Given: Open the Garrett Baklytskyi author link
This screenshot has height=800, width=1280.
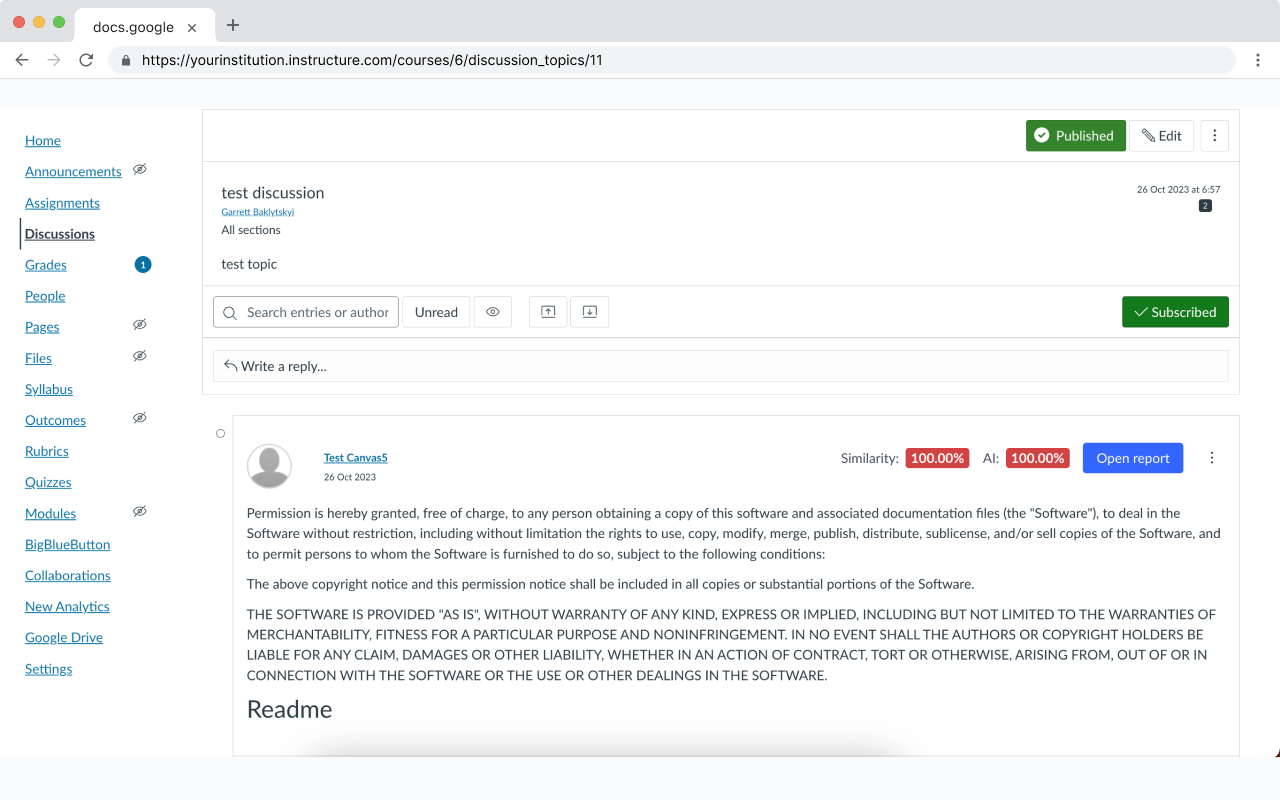Looking at the screenshot, I should tap(258, 212).
